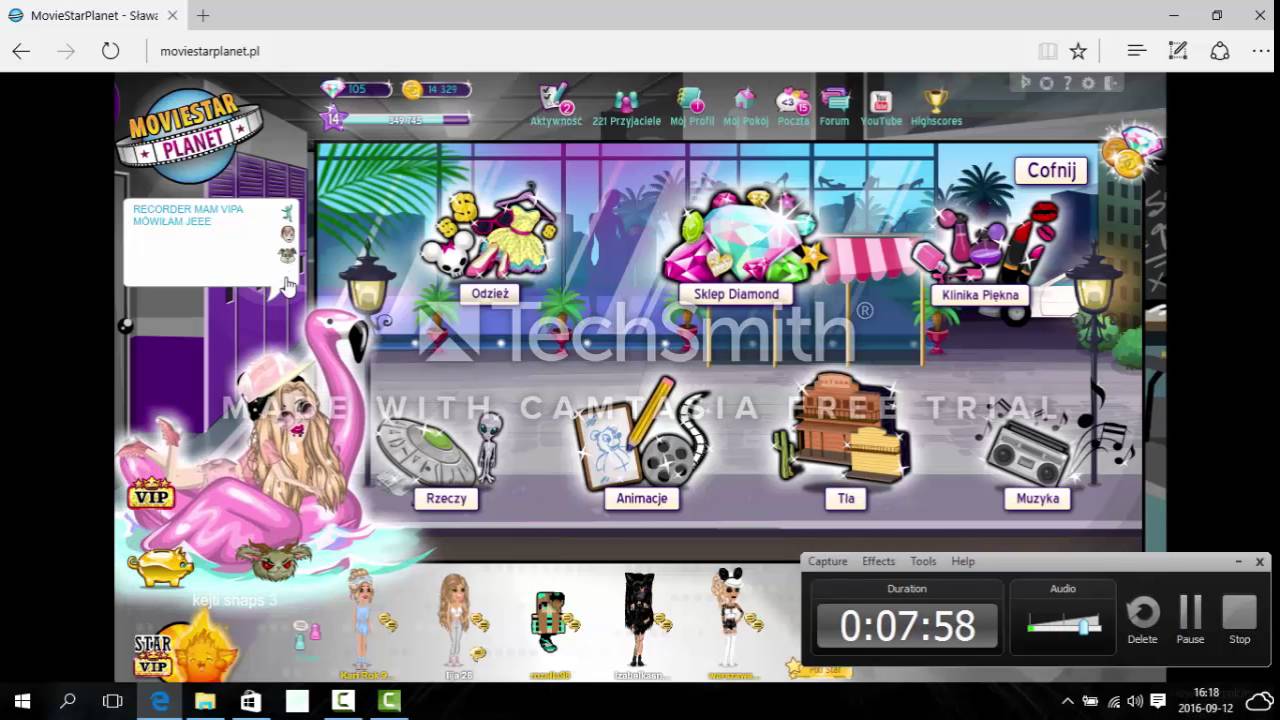Open a new browser tab
1280x720 pixels.
[203, 16]
